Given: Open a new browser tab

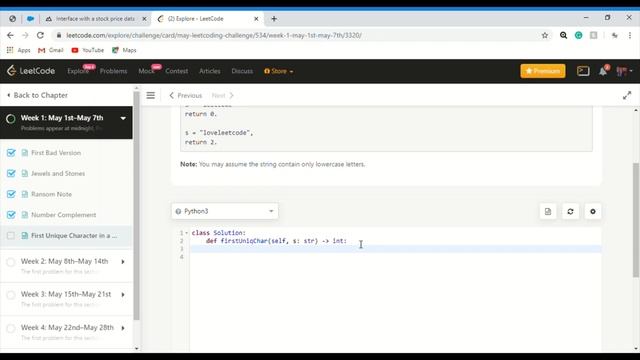Looking at the screenshot, I should [x=274, y=19].
